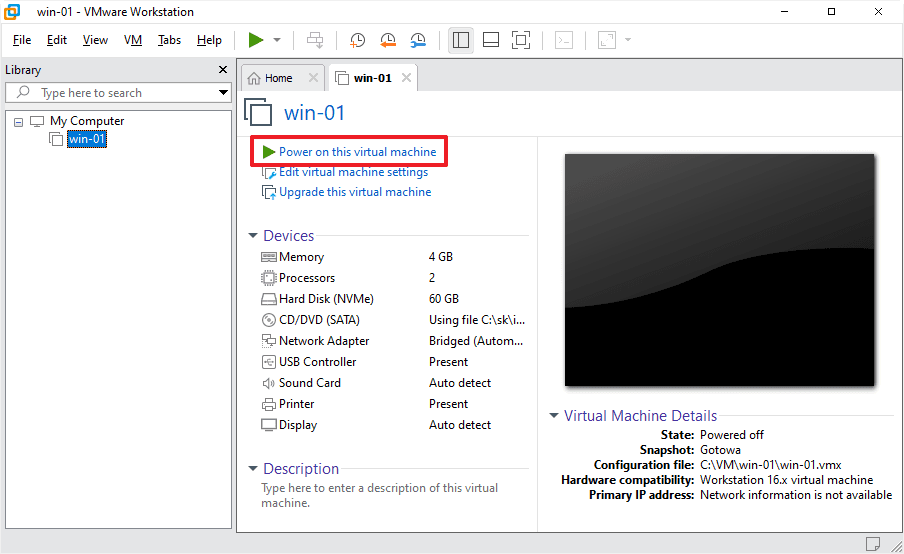This screenshot has width=904, height=554.
Task: Collapse the My Computer tree node
Action: 19,121
